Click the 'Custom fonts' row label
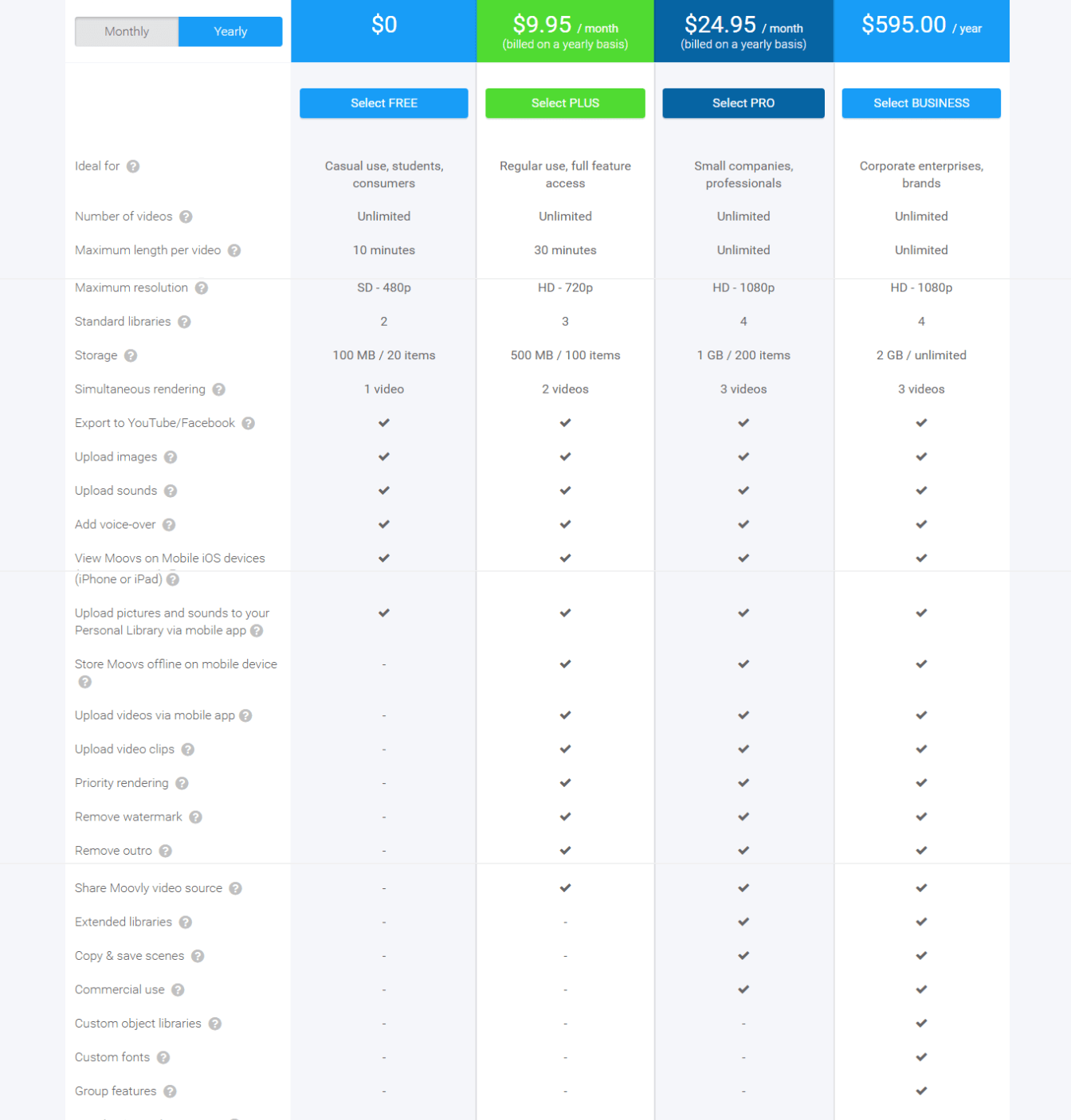Viewport: 1071px width, 1120px height. click(112, 1058)
